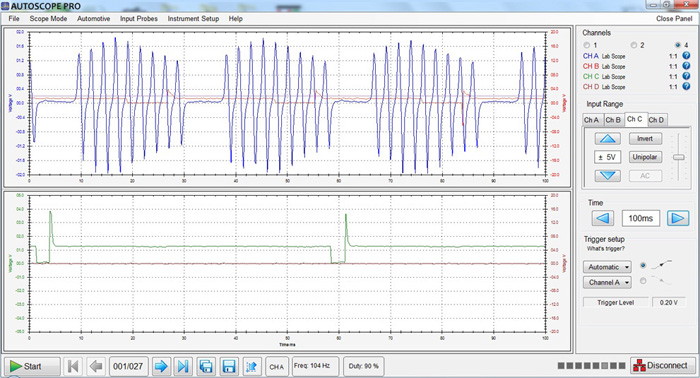The width and height of the screenshot is (700, 378).
Task: Choose the falling edge trigger option
Action: tap(643, 281)
